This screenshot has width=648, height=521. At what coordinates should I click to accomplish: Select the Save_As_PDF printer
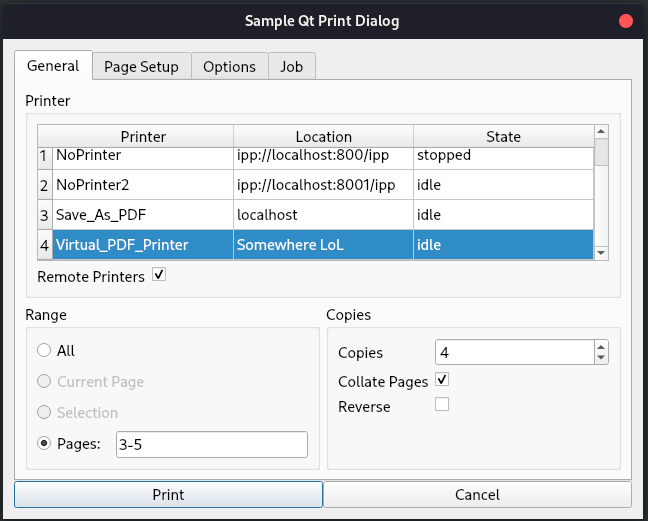coord(143,215)
